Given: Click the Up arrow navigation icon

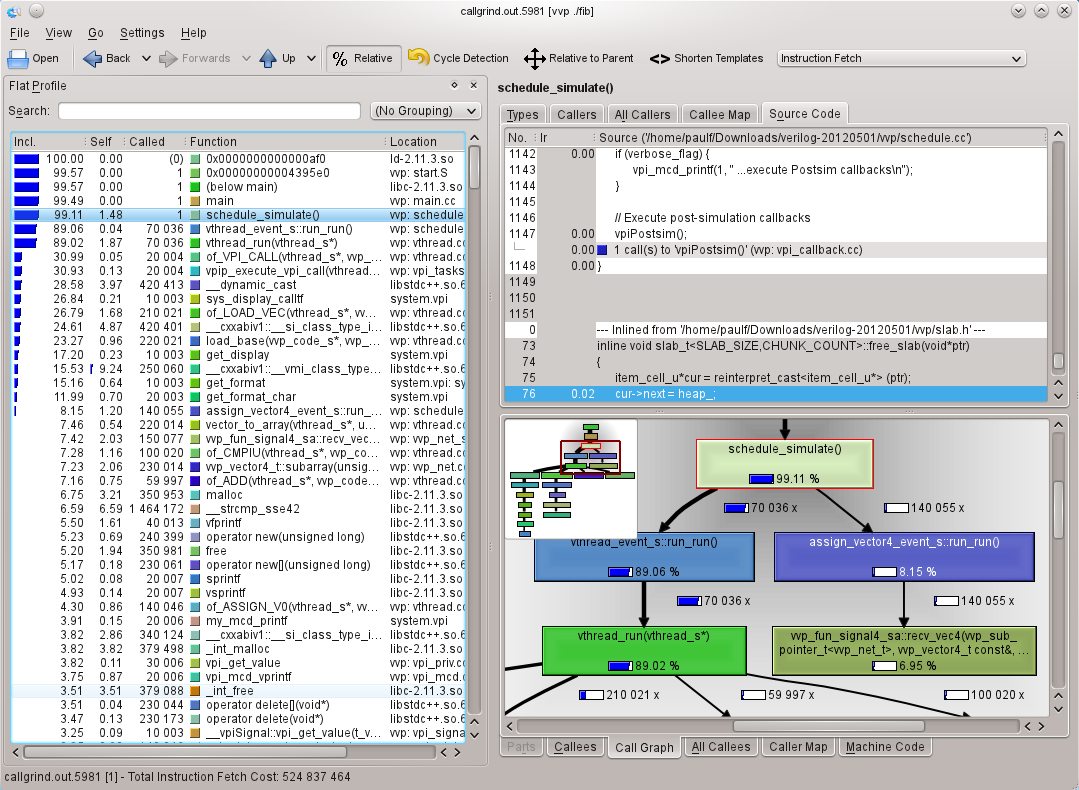Looking at the screenshot, I should [x=268, y=58].
